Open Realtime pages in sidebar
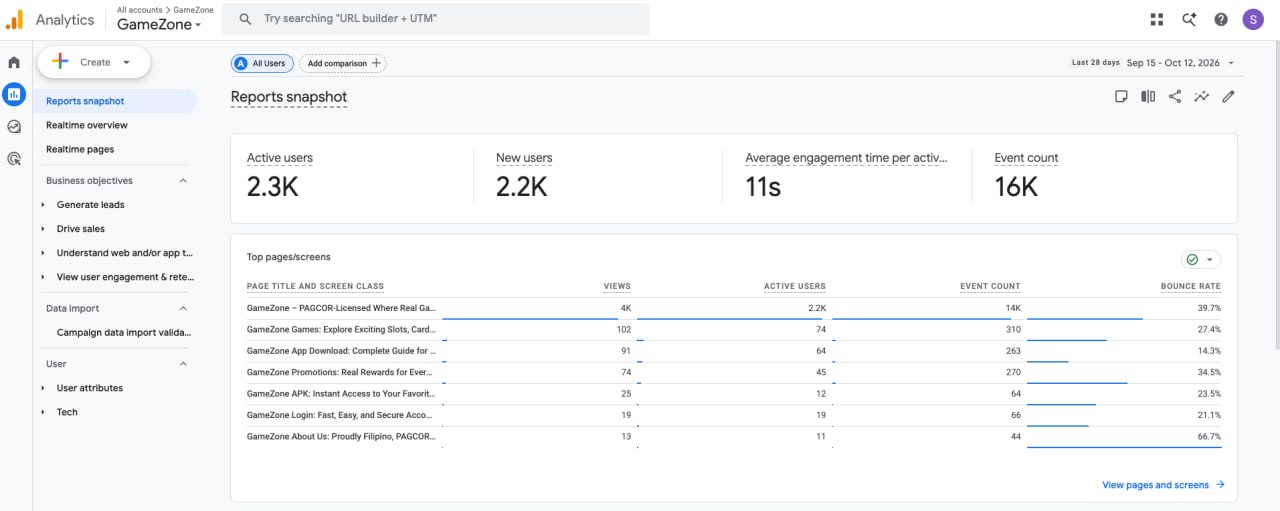Viewport: 1280px width, 511px height. point(80,149)
